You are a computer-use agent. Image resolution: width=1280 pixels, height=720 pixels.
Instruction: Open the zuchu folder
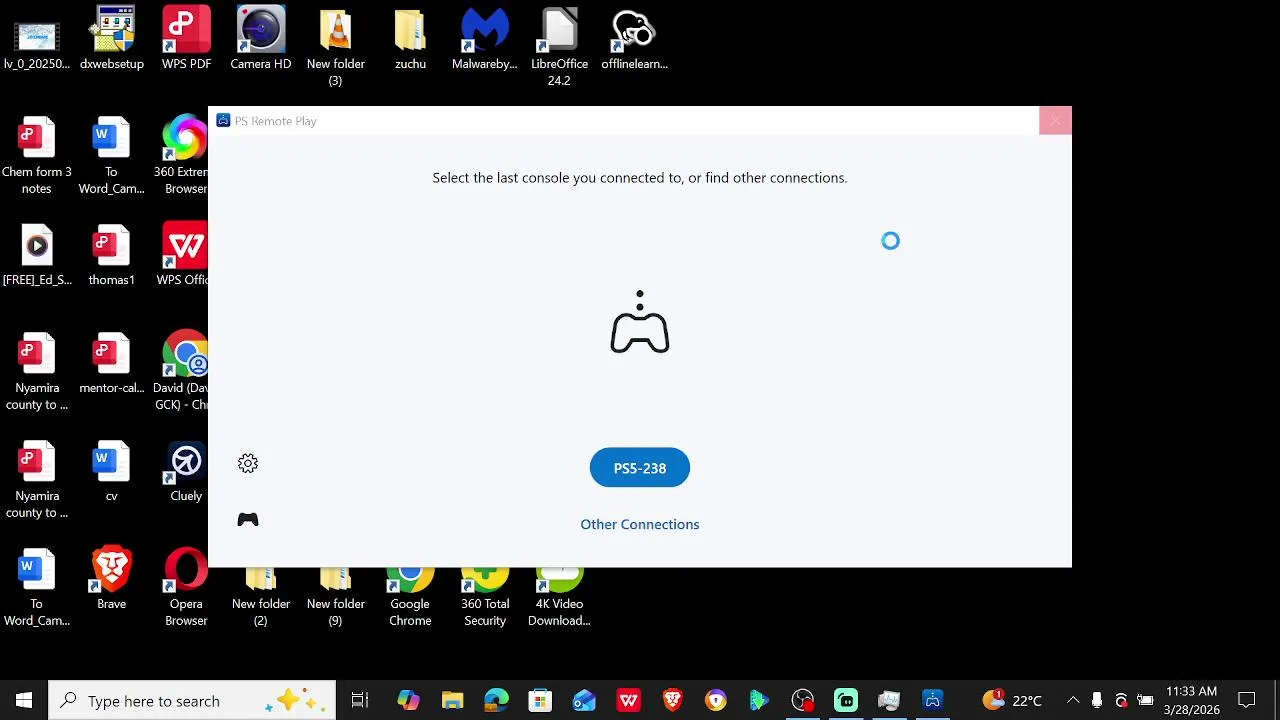(410, 40)
